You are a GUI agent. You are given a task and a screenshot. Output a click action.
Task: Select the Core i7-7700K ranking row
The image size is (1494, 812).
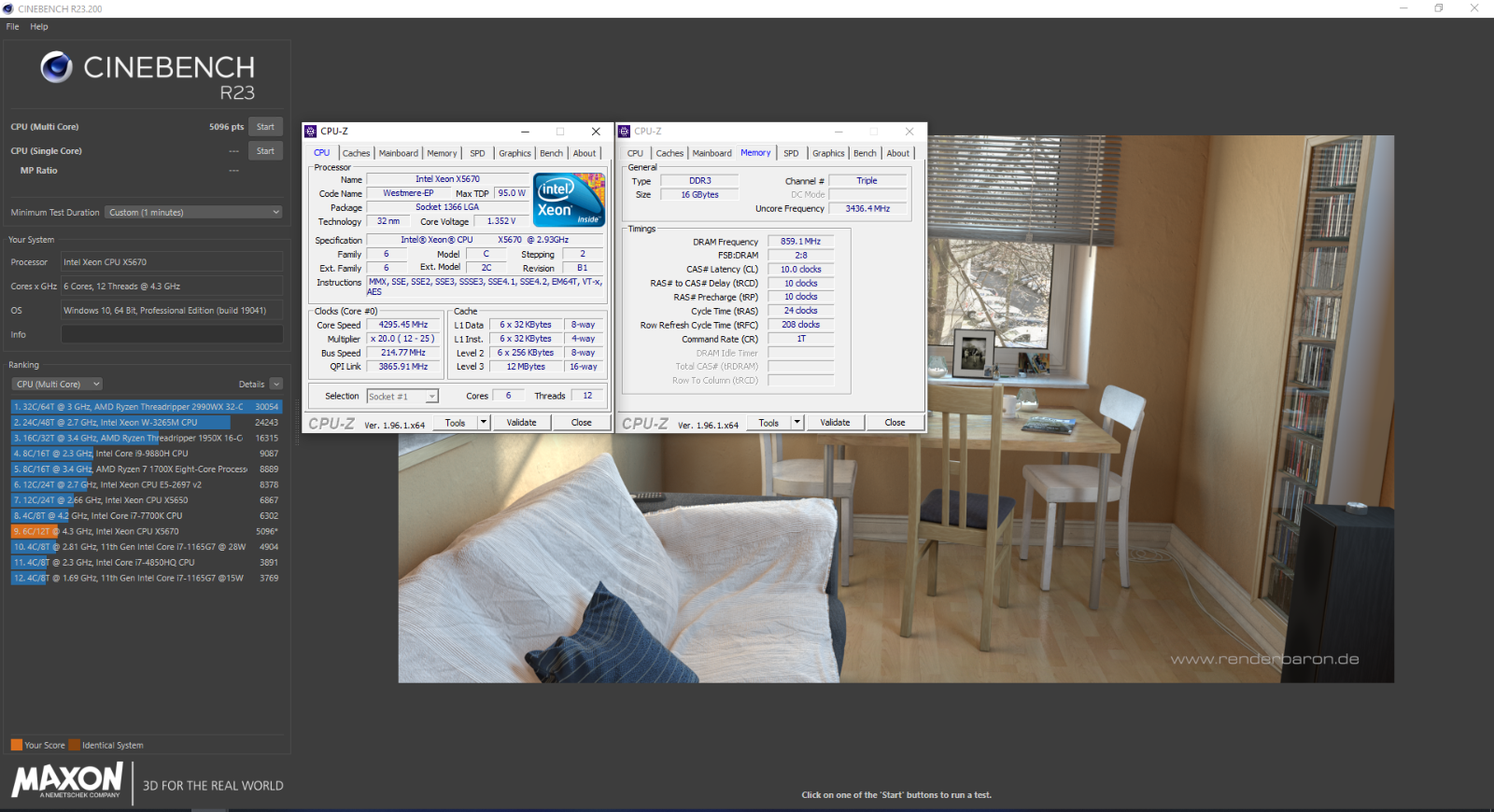[147, 516]
